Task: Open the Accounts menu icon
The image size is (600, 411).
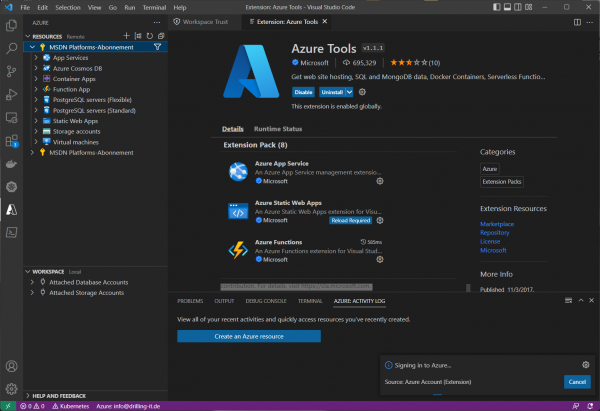Action: [11, 366]
